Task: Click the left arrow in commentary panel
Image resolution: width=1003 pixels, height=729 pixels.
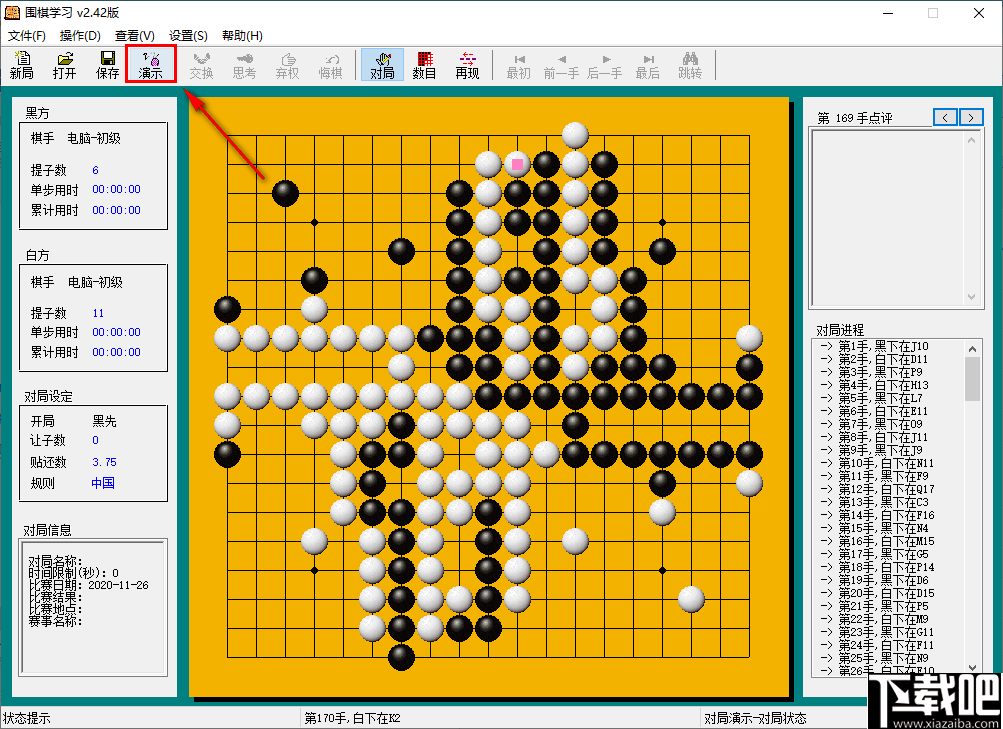Action: click(x=944, y=117)
